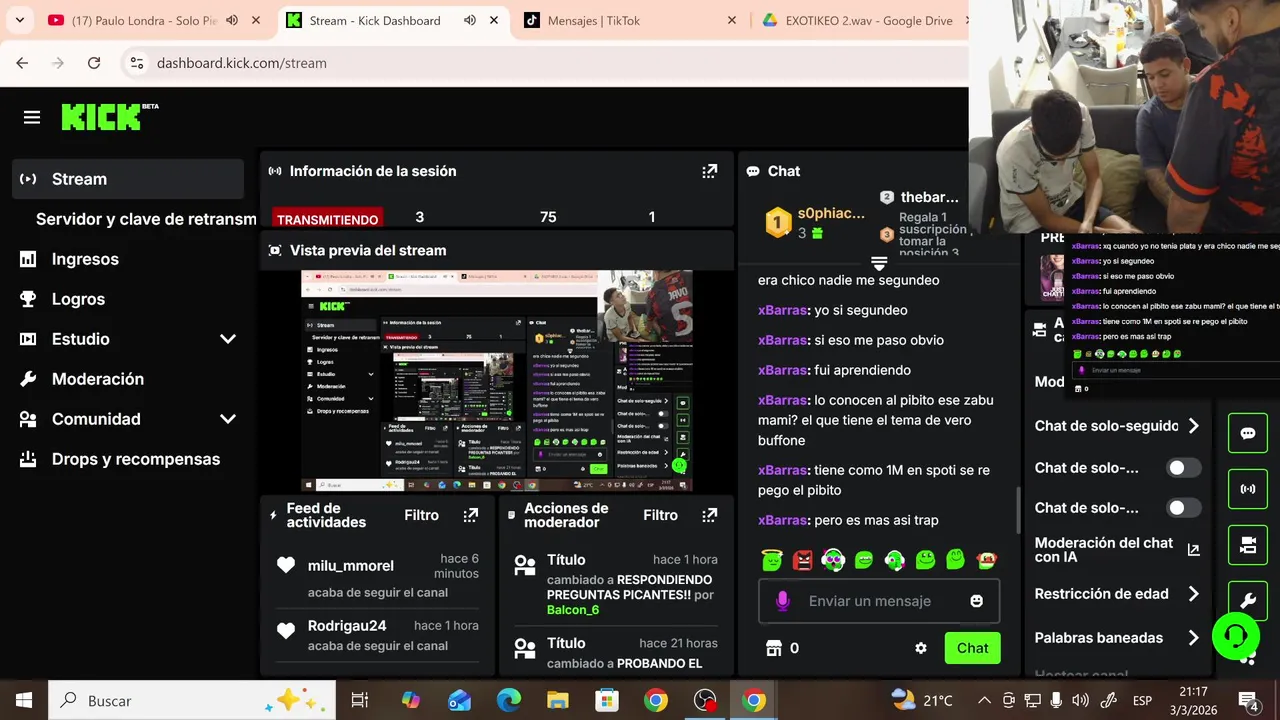Select Stream in the sidebar
The height and width of the screenshot is (720, 1280).
click(x=128, y=179)
